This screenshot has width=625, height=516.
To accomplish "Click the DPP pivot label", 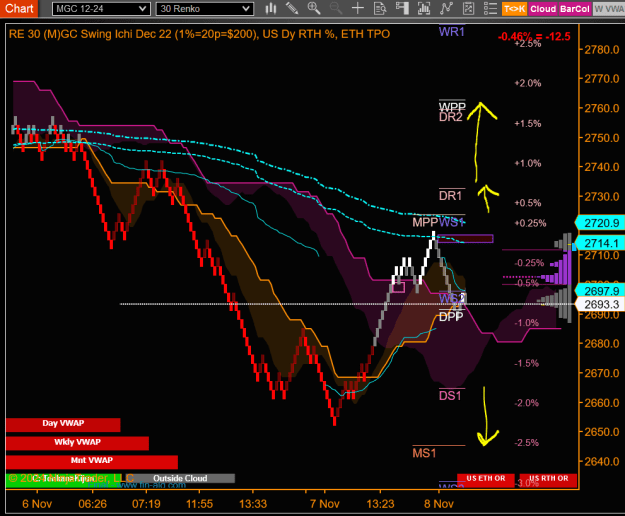I will pos(451,317).
